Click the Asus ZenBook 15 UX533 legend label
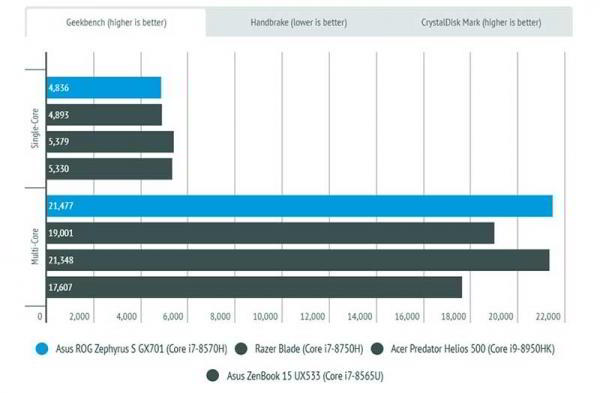This screenshot has height=393, width=600. (305, 376)
